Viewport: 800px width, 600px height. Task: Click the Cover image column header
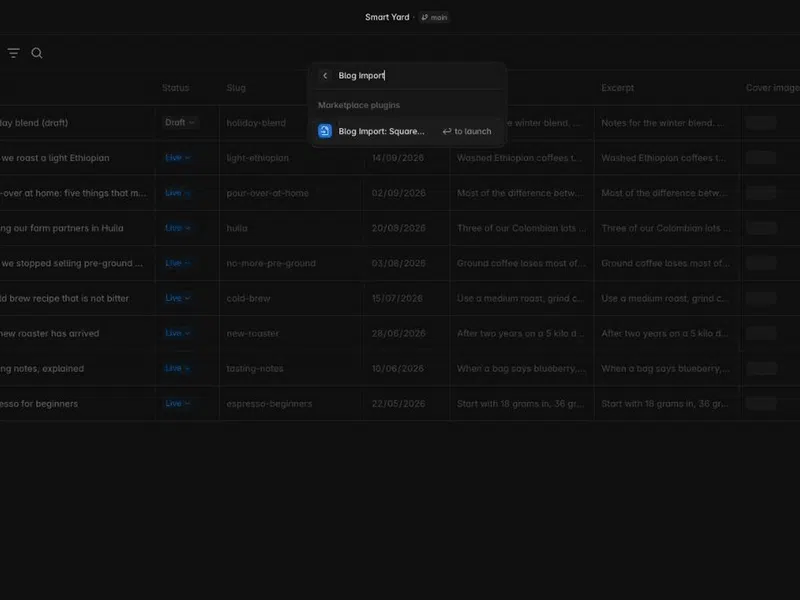[772, 88]
